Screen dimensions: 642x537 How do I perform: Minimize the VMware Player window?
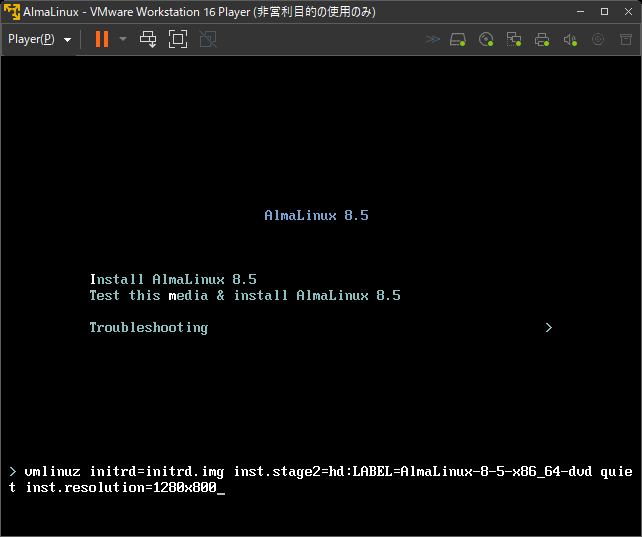coord(581,11)
